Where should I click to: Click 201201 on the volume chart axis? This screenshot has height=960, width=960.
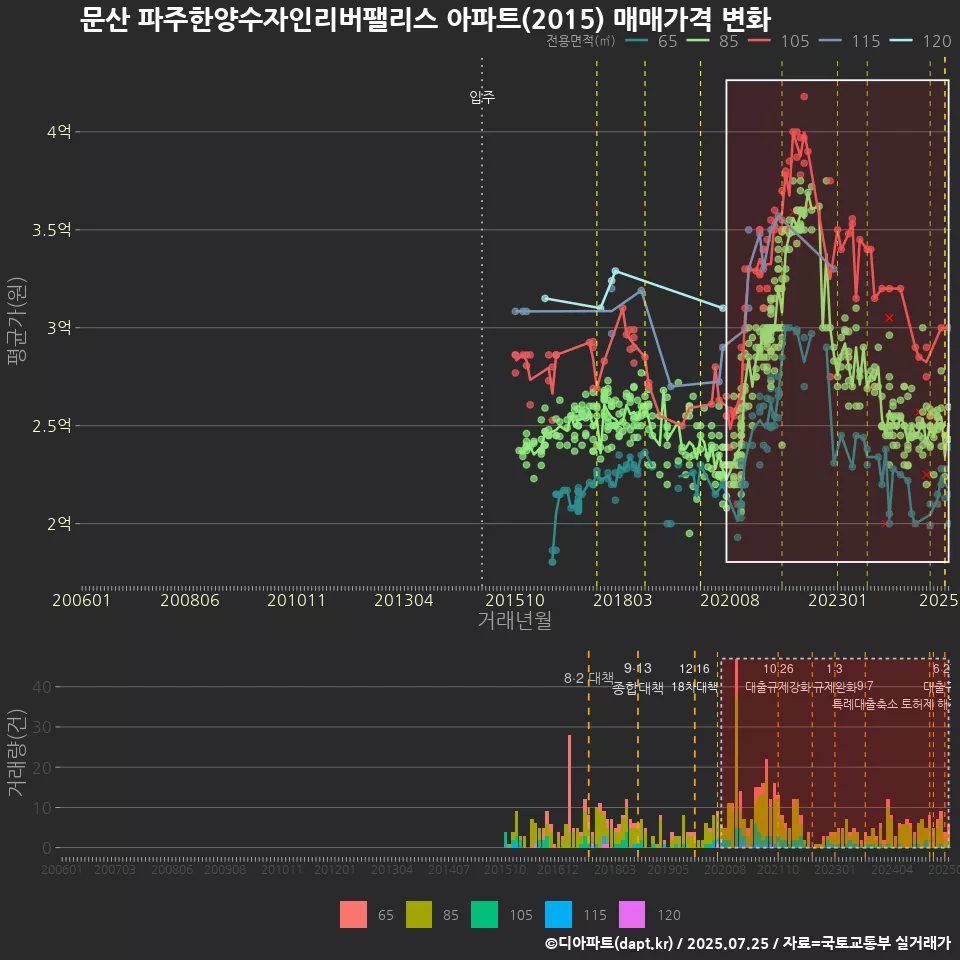pyautogui.click(x=335, y=869)
